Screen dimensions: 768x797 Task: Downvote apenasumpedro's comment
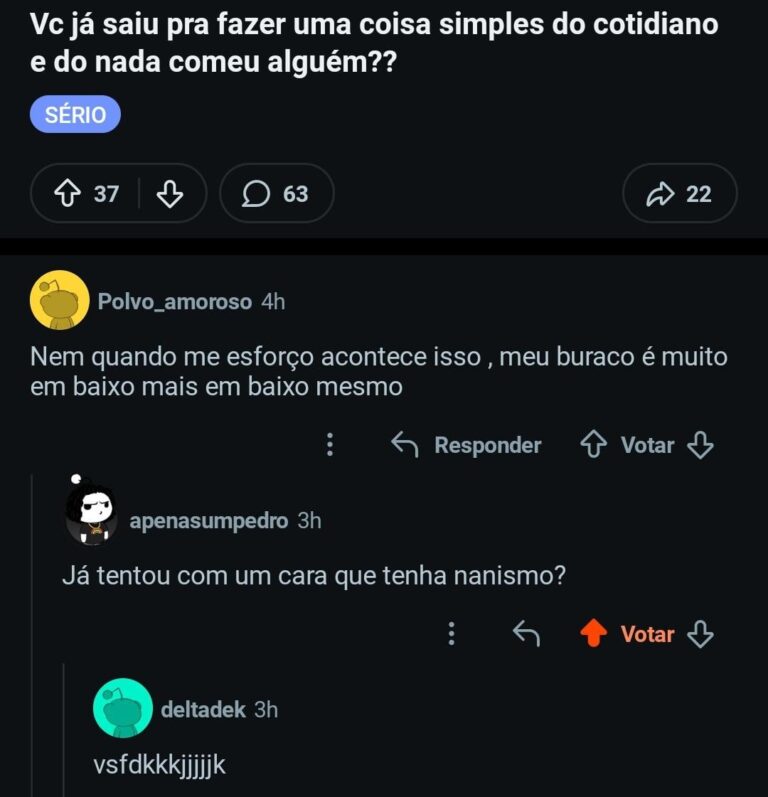pyautogui.click(x=701, y=633)
